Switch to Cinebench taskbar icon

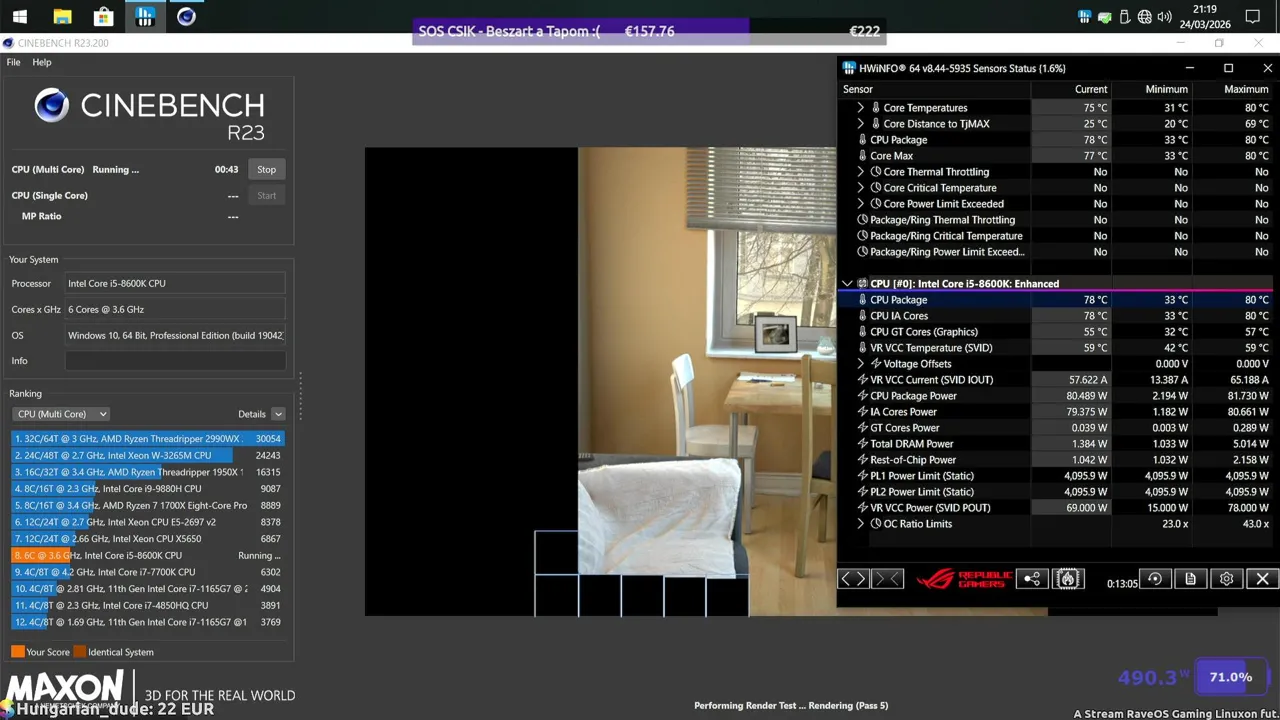(186, 17)
